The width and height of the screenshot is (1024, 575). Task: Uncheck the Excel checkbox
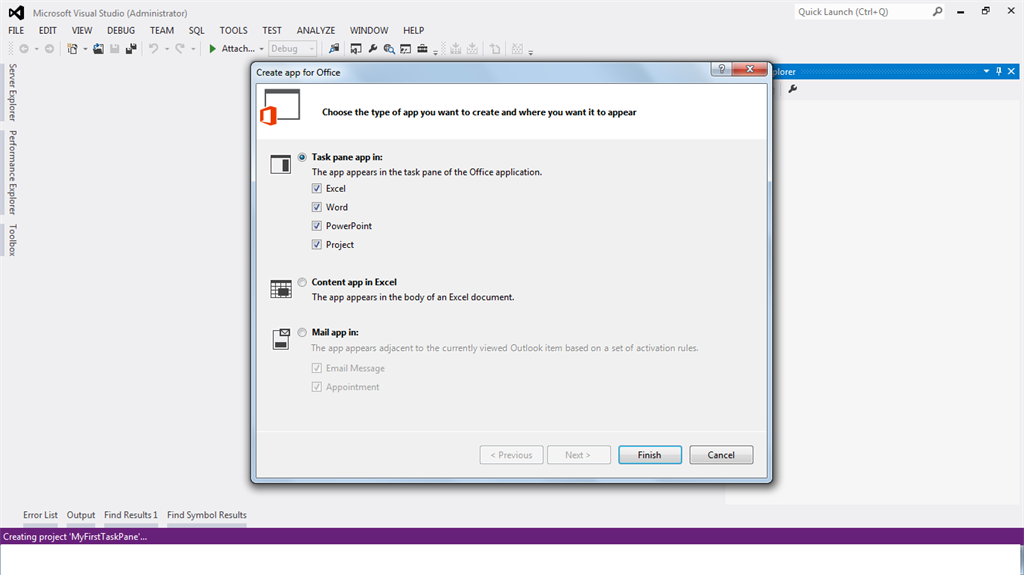(x=317, y=188)
